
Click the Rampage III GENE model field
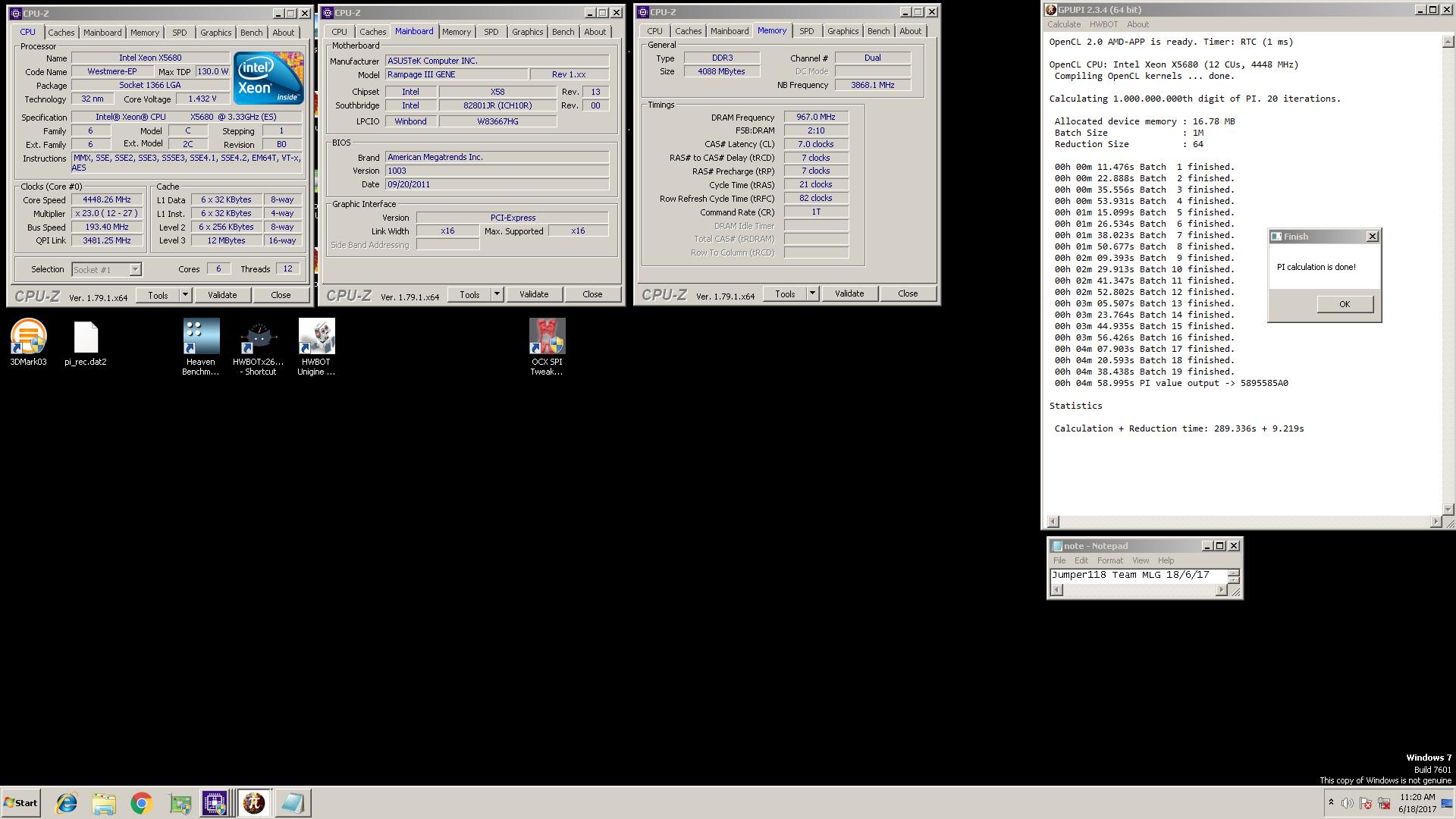point(457,74)
